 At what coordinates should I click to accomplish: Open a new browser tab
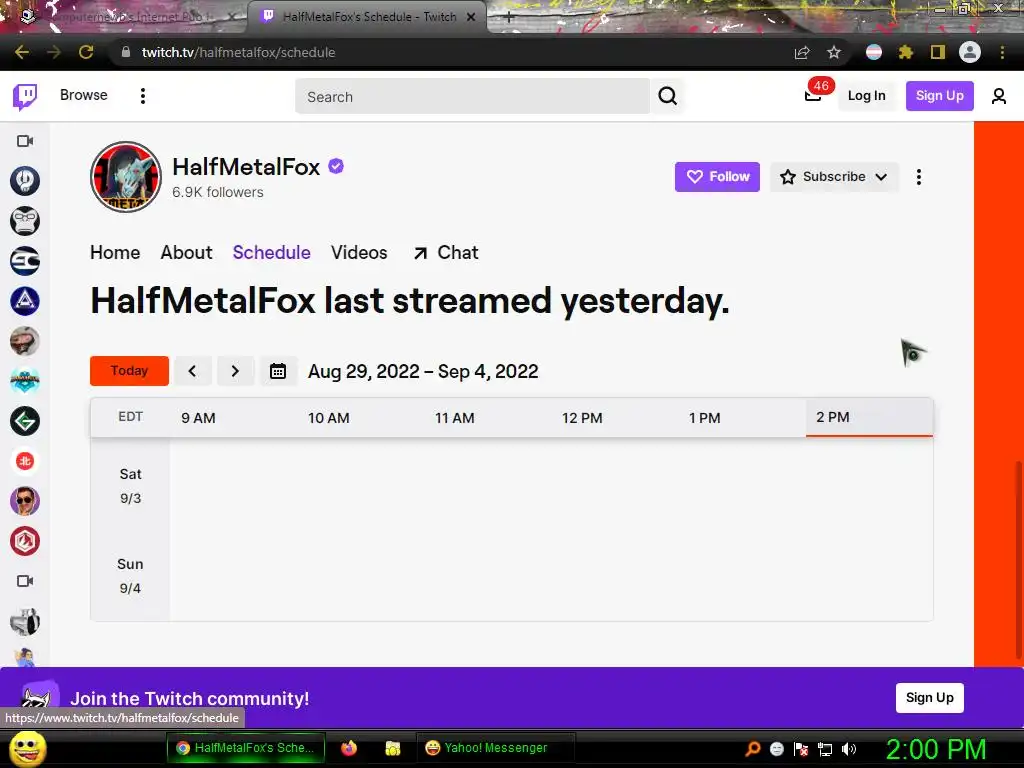click(x=509, y=17)
